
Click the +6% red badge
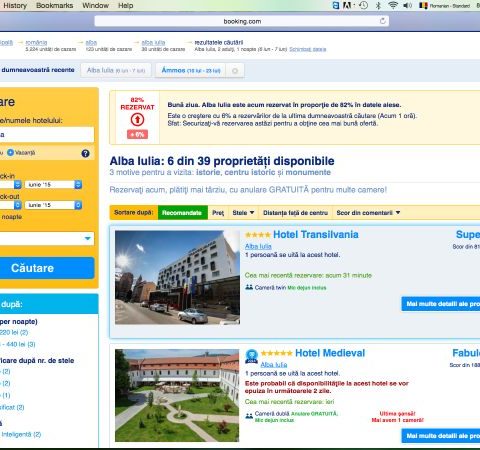coord(137,134)
